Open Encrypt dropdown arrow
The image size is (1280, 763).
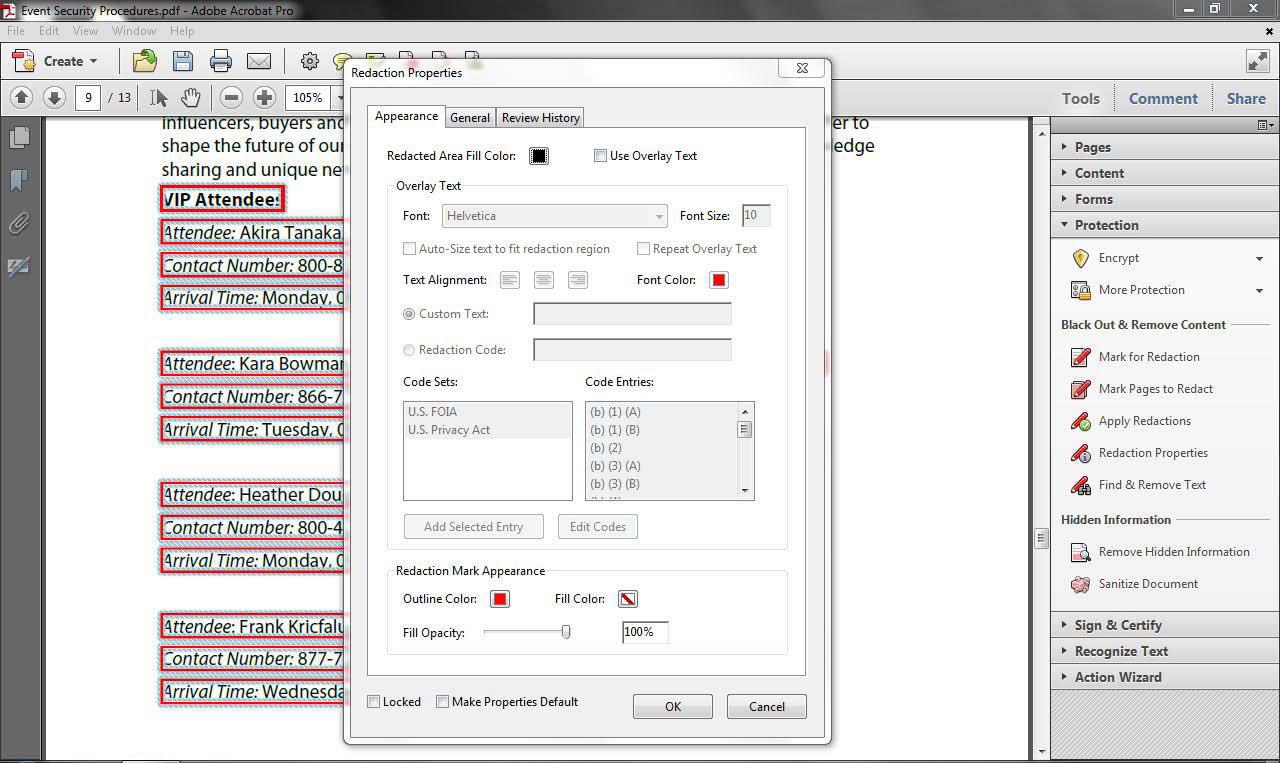[x=1259, y=259]
